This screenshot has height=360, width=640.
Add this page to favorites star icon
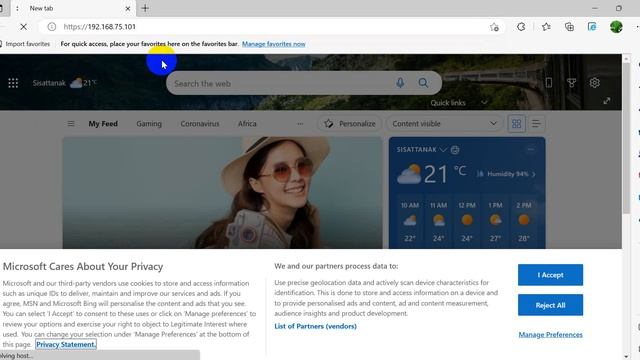click(494, 27)
